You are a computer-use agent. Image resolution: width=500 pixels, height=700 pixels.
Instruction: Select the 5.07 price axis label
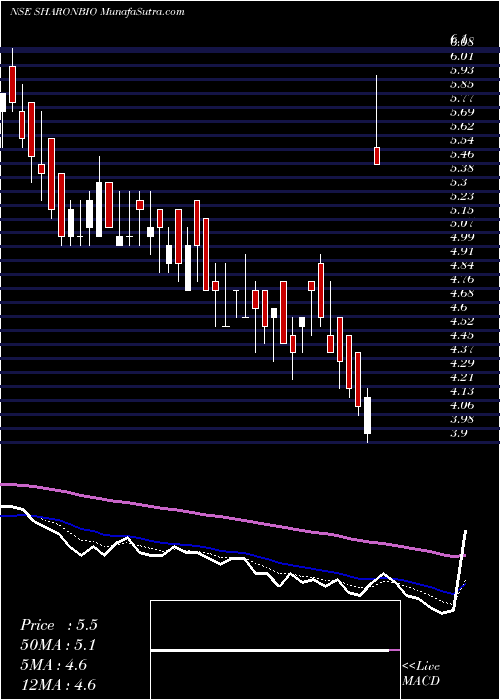[462, 223]
